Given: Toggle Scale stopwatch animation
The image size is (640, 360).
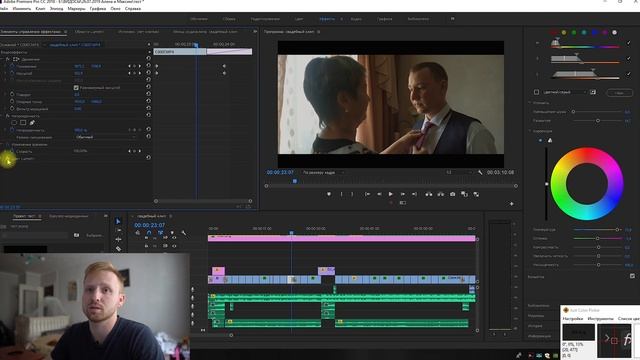Looking at the screenshot, I should (x=12, y=73).
